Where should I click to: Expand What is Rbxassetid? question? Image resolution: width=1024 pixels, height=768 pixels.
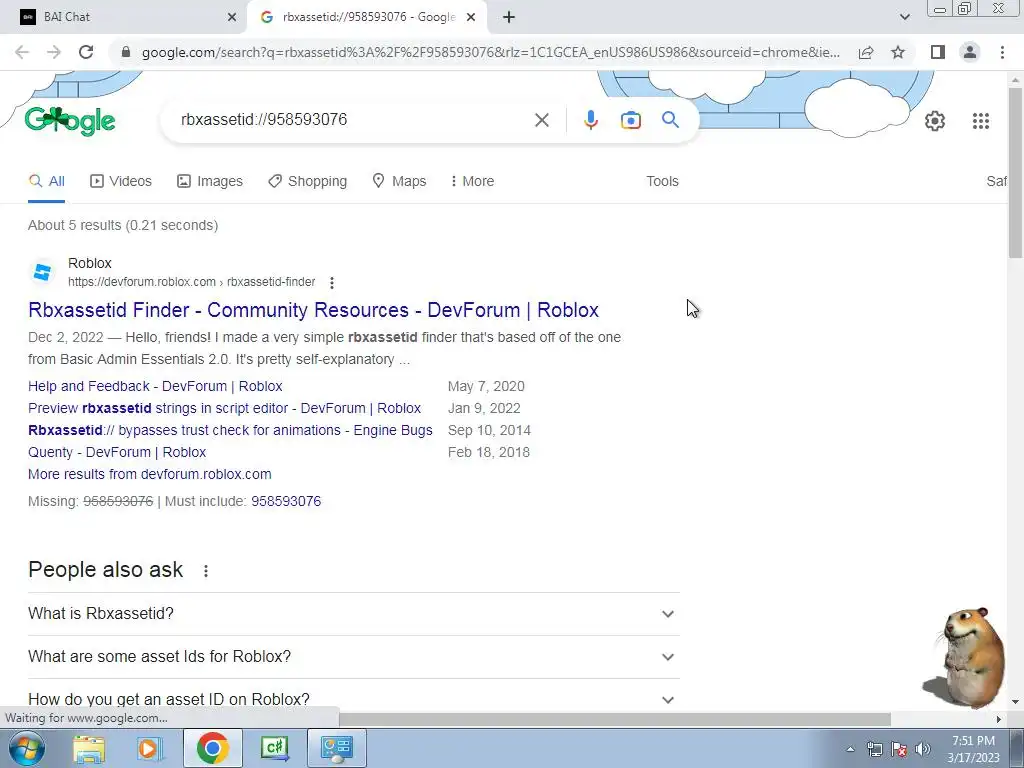tap(353, 614)
